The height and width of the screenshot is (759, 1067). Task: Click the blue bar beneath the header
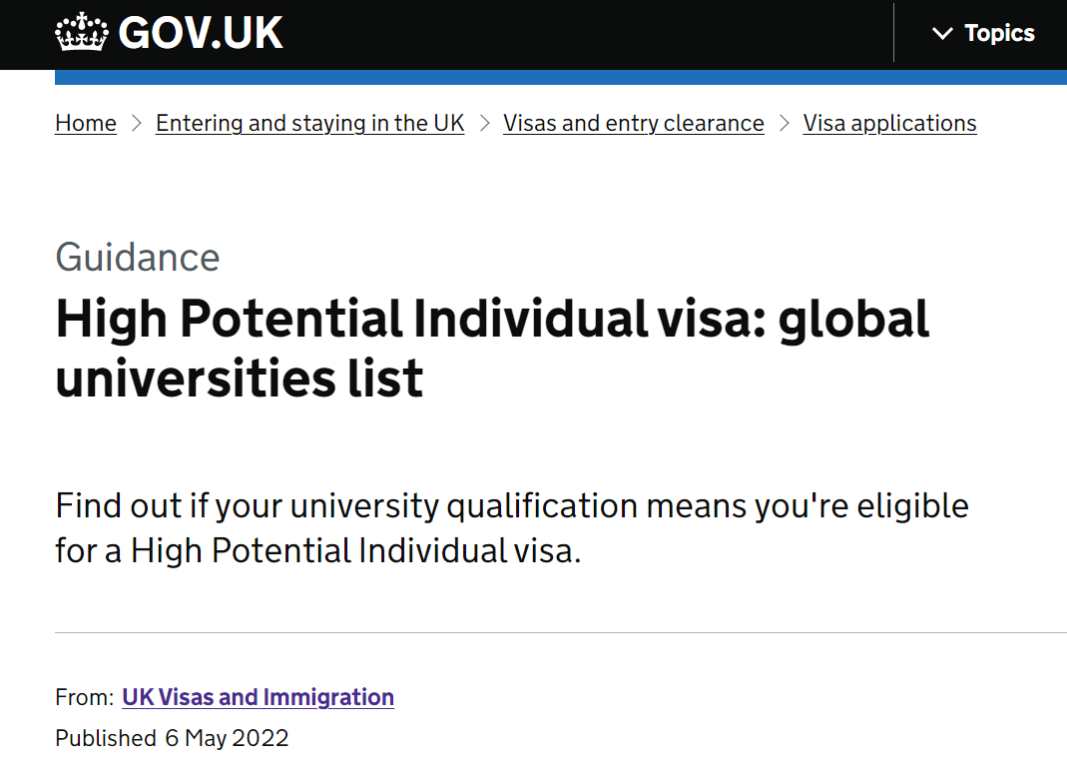(x=560, y=77)
